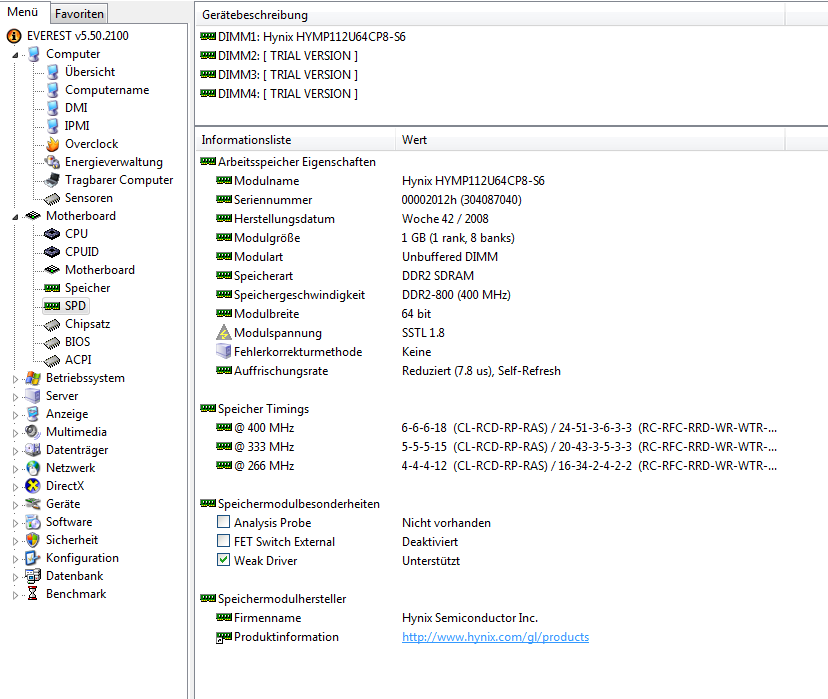This screenshot has width=828, height=699.
Task: Click the EVEREST v5.50.2100 info icon
Action: click(x=14, y=36)
